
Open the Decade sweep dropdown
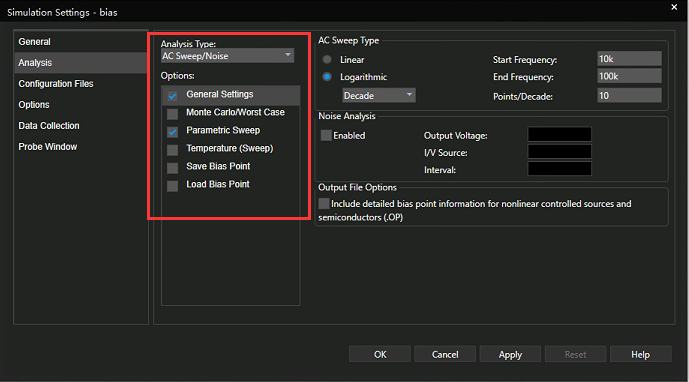click(379, 95)
